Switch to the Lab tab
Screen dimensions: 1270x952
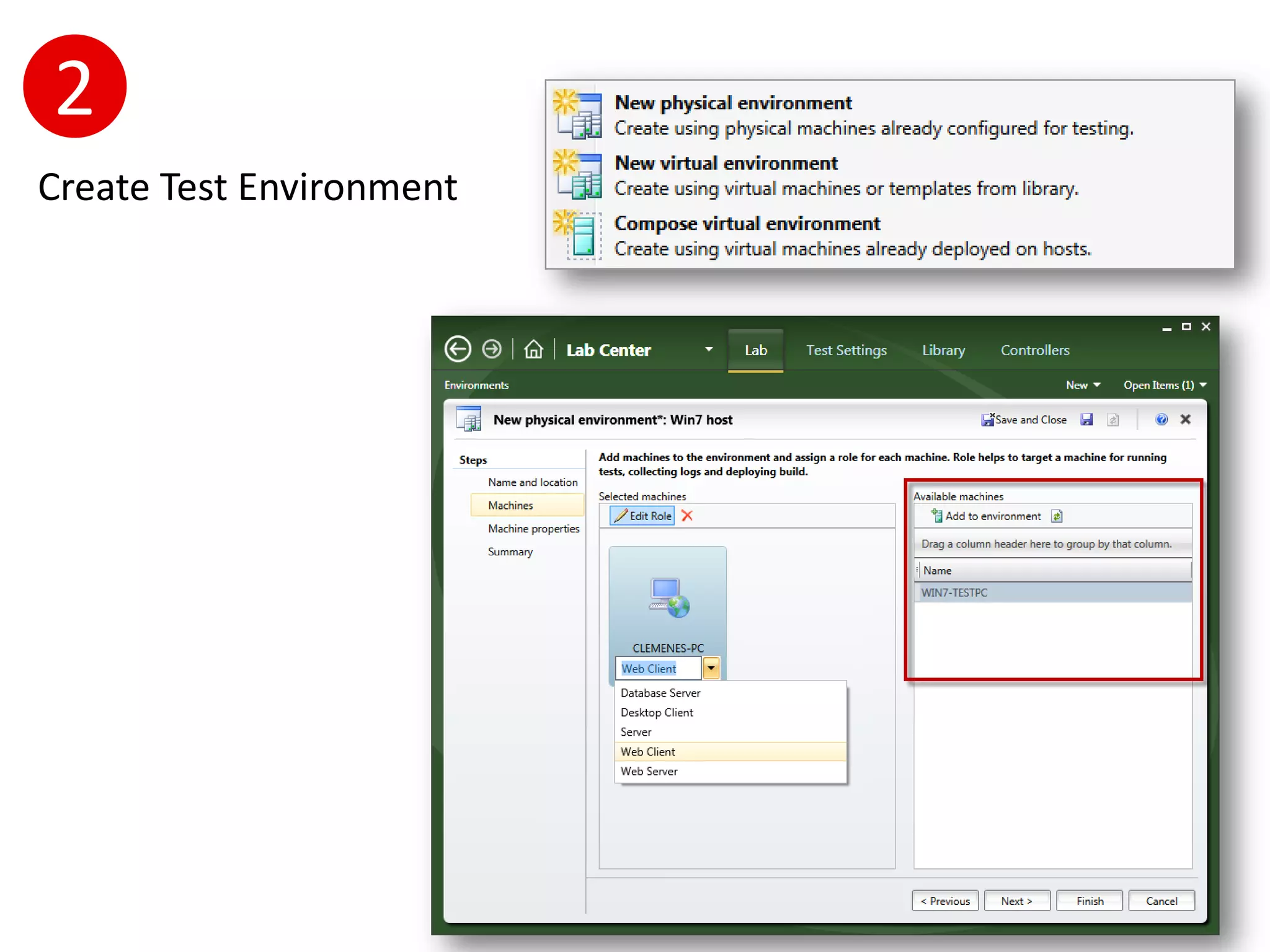[x=755, y=350]
